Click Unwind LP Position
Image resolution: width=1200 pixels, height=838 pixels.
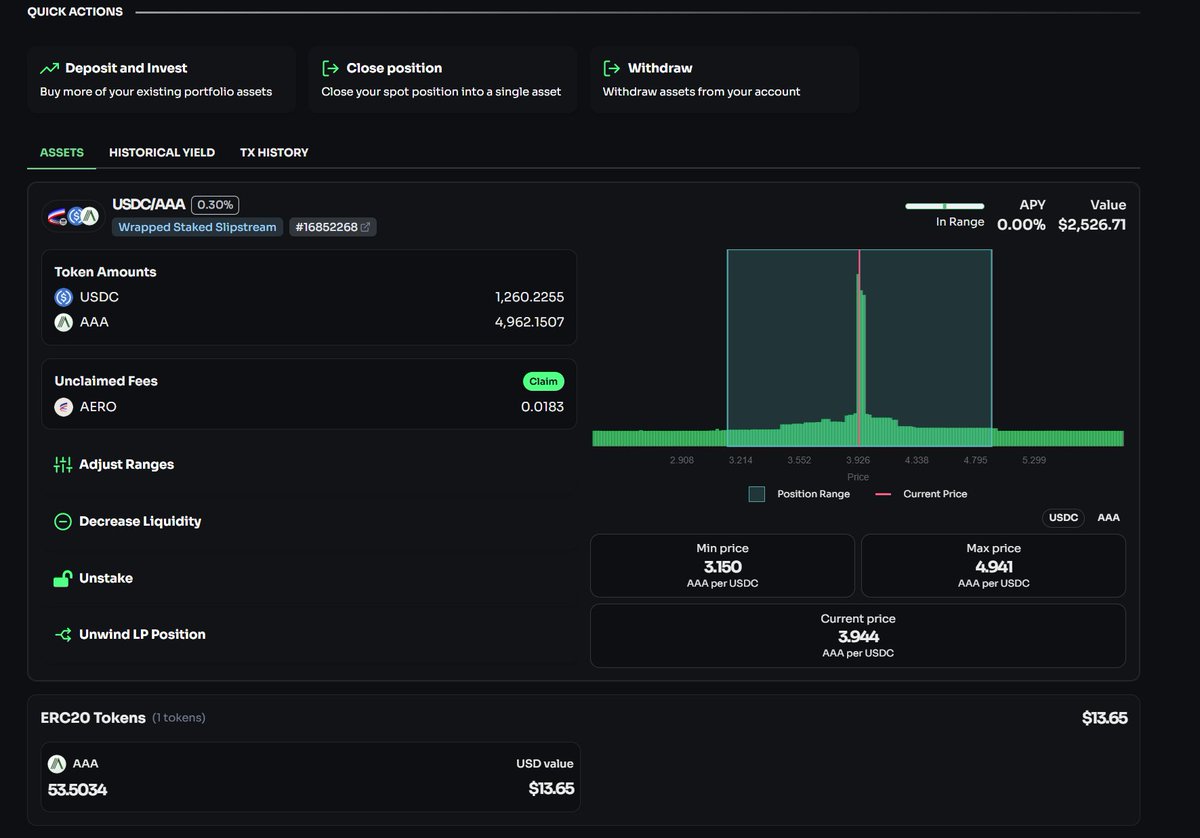tap(142, 635)
